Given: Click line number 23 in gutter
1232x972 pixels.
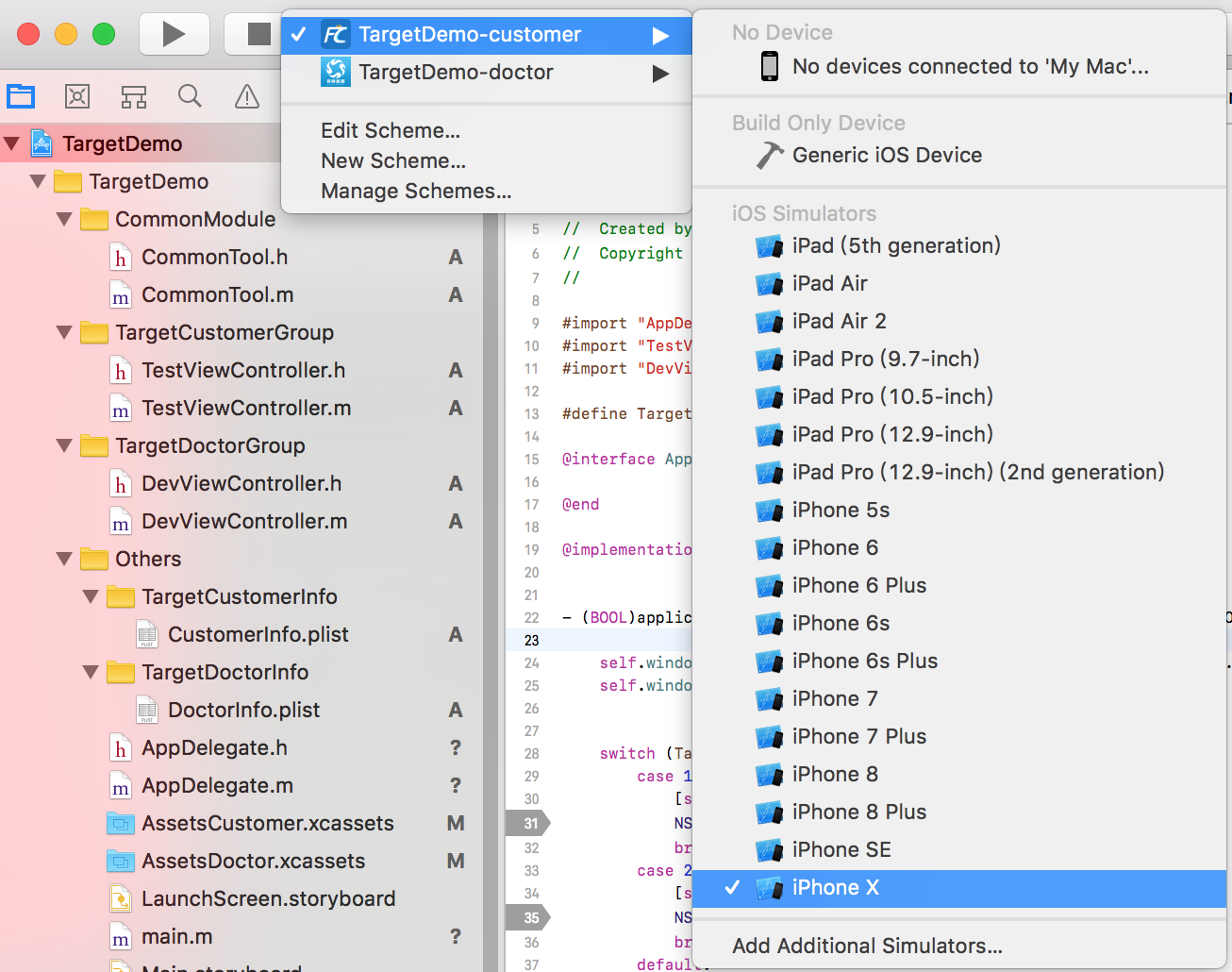Looking at the screenshot, I should pyautogui.click(x=532, y=640).
